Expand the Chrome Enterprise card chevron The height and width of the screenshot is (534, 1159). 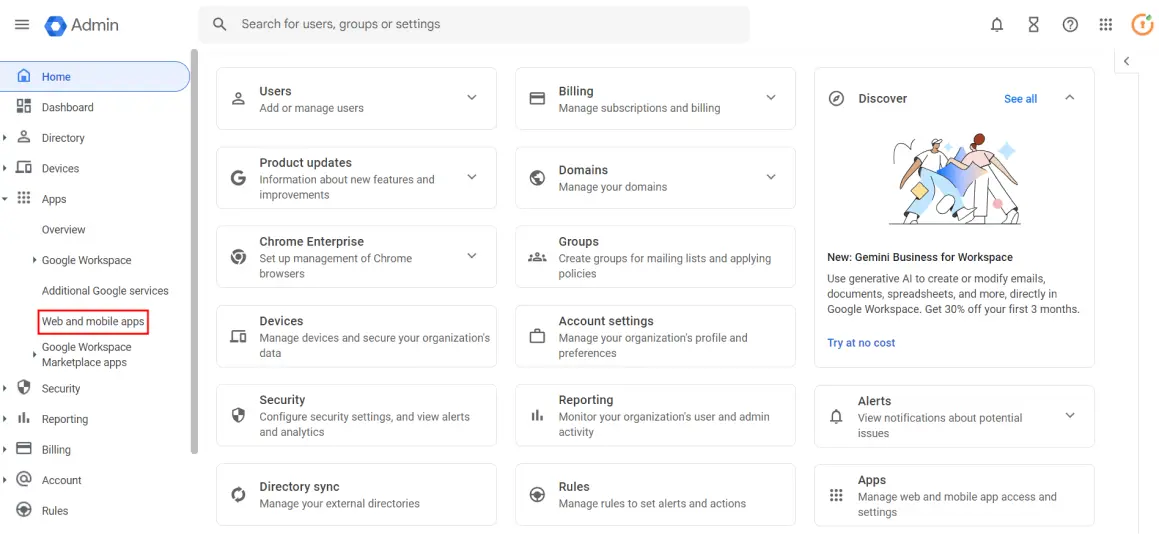pyautogui.click(x=472, y=256)
